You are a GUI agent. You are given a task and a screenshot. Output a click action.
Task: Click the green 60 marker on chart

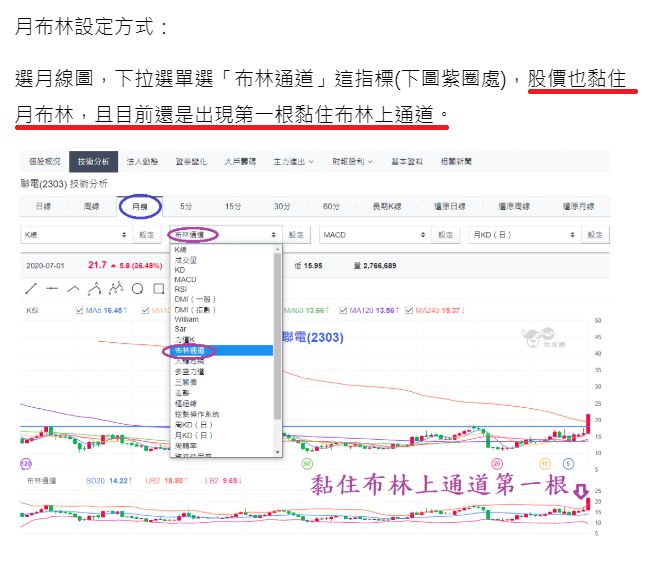(x=307, y=463)
